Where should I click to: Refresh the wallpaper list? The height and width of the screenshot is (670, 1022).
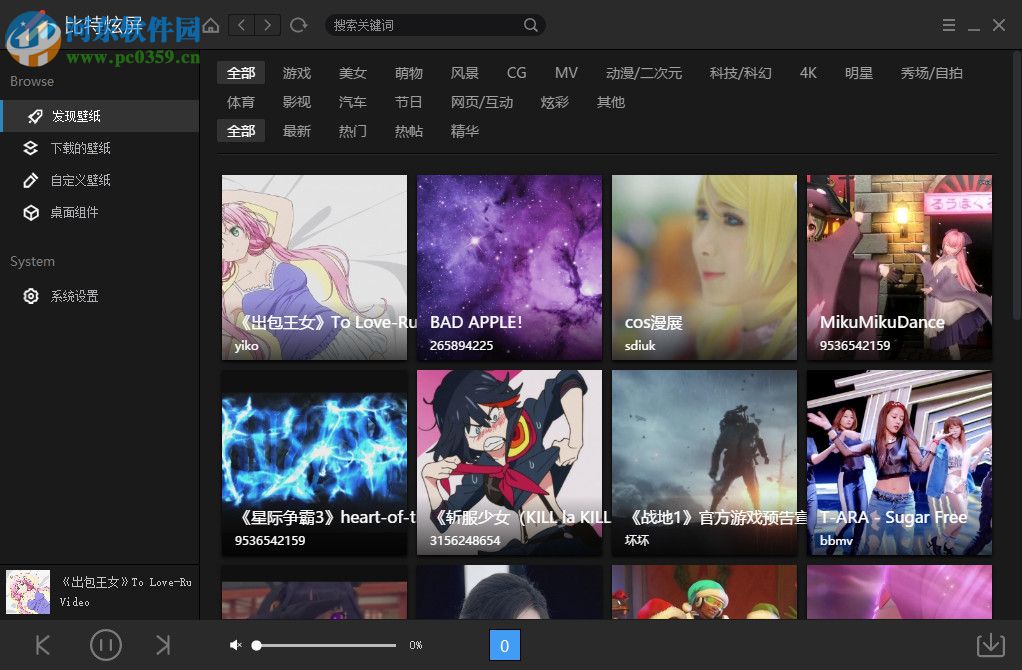(x=298, y=25)
